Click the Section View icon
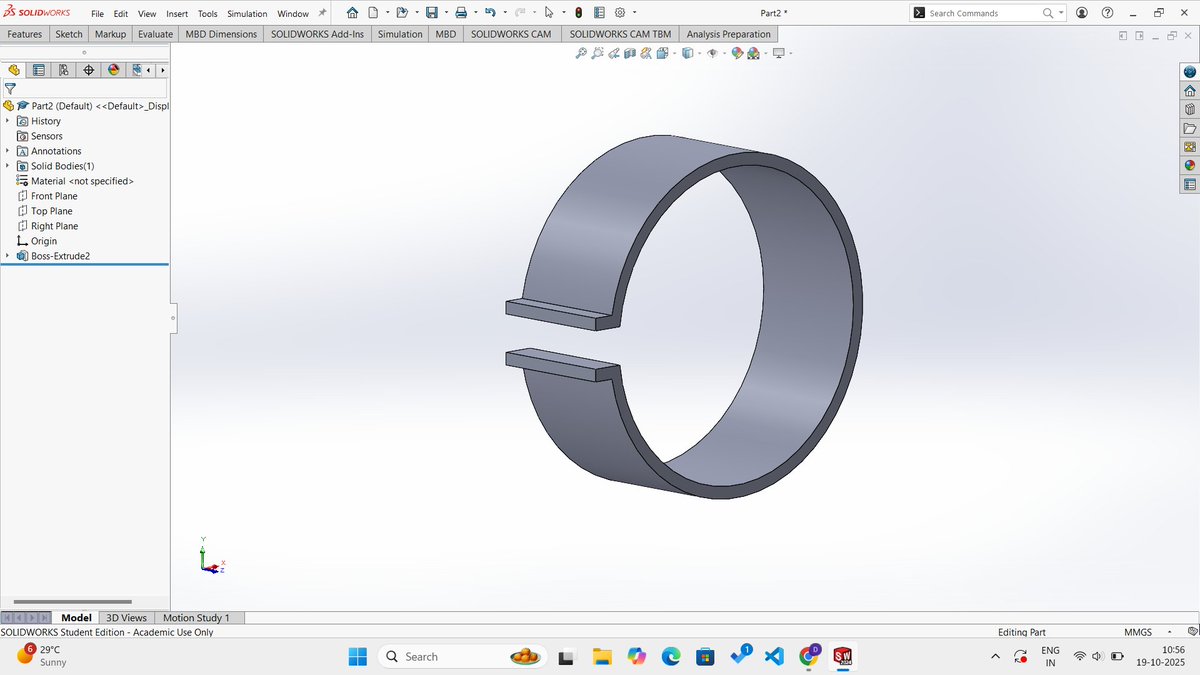 pos(630,53)
